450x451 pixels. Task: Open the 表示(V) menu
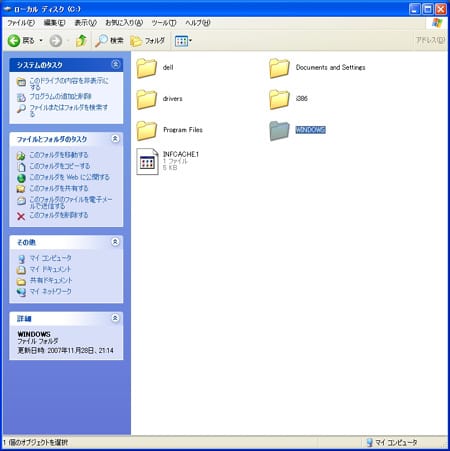[x=85, y=23]
